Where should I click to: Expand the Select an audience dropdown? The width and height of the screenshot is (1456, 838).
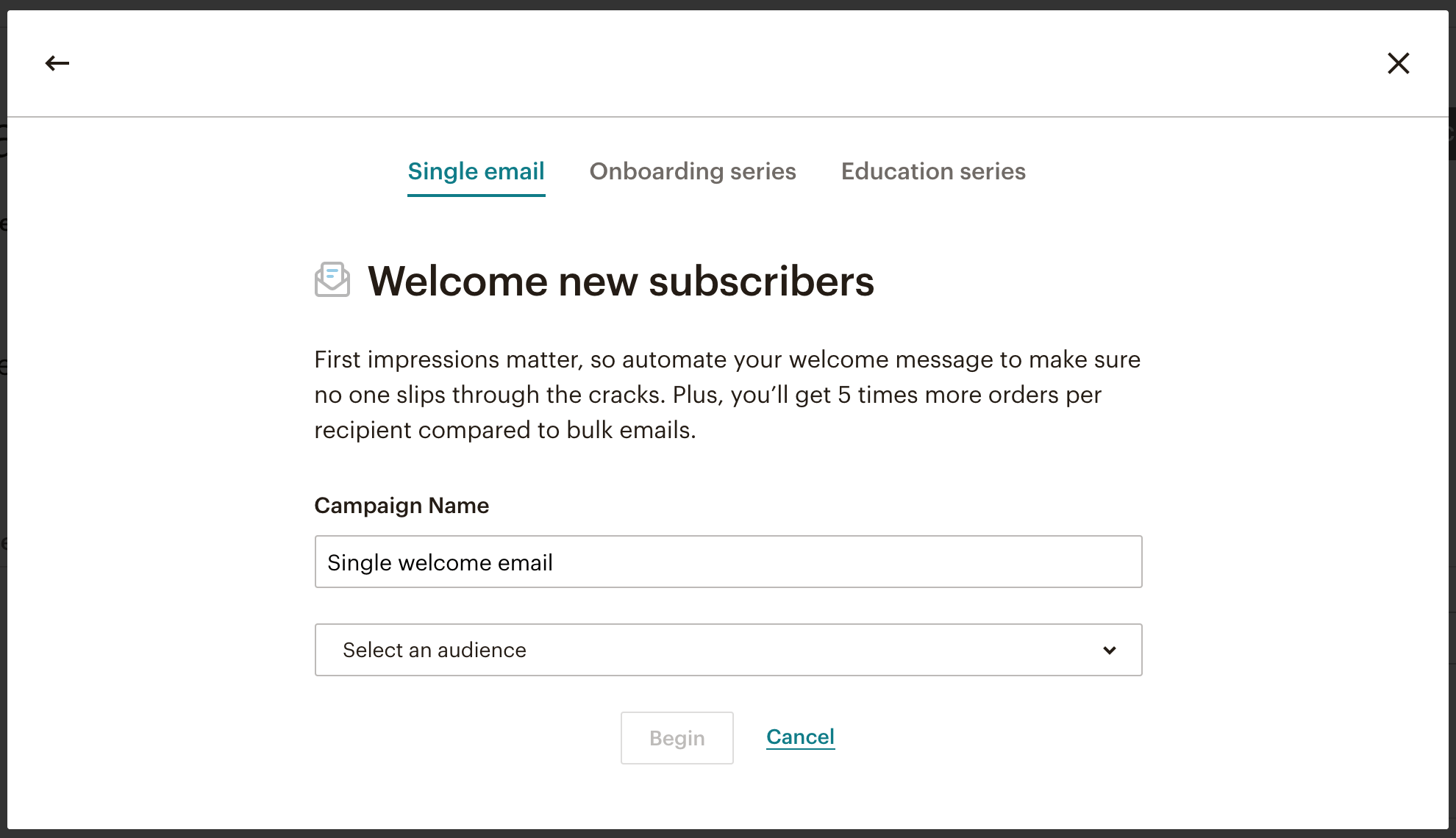(728, 650)
